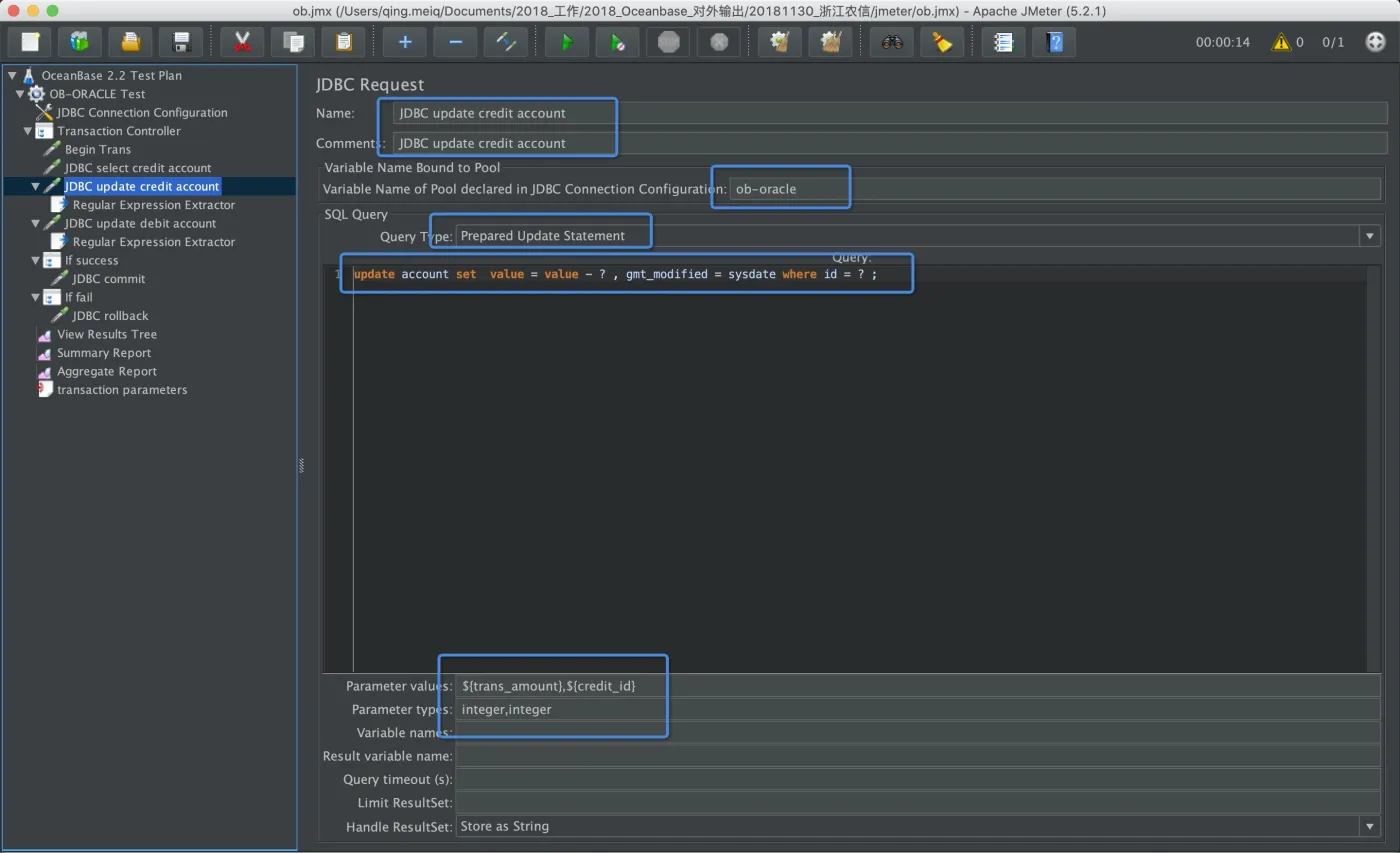Viewport: 1400px width, 853px height.
Task: Click the Paste clipboard icon
Action: click(344, 42)
